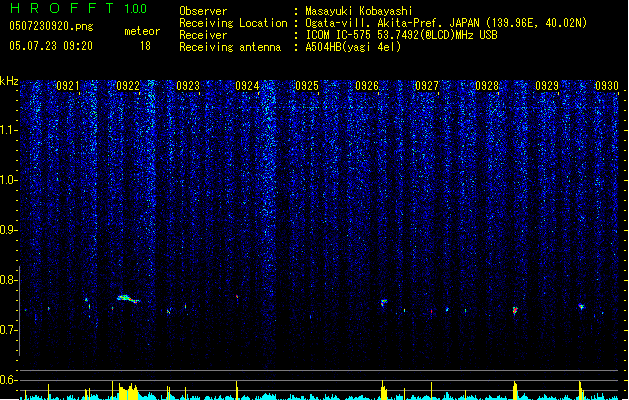Click the ICOM IC-575 receiver text

click(x=401, y=35)
